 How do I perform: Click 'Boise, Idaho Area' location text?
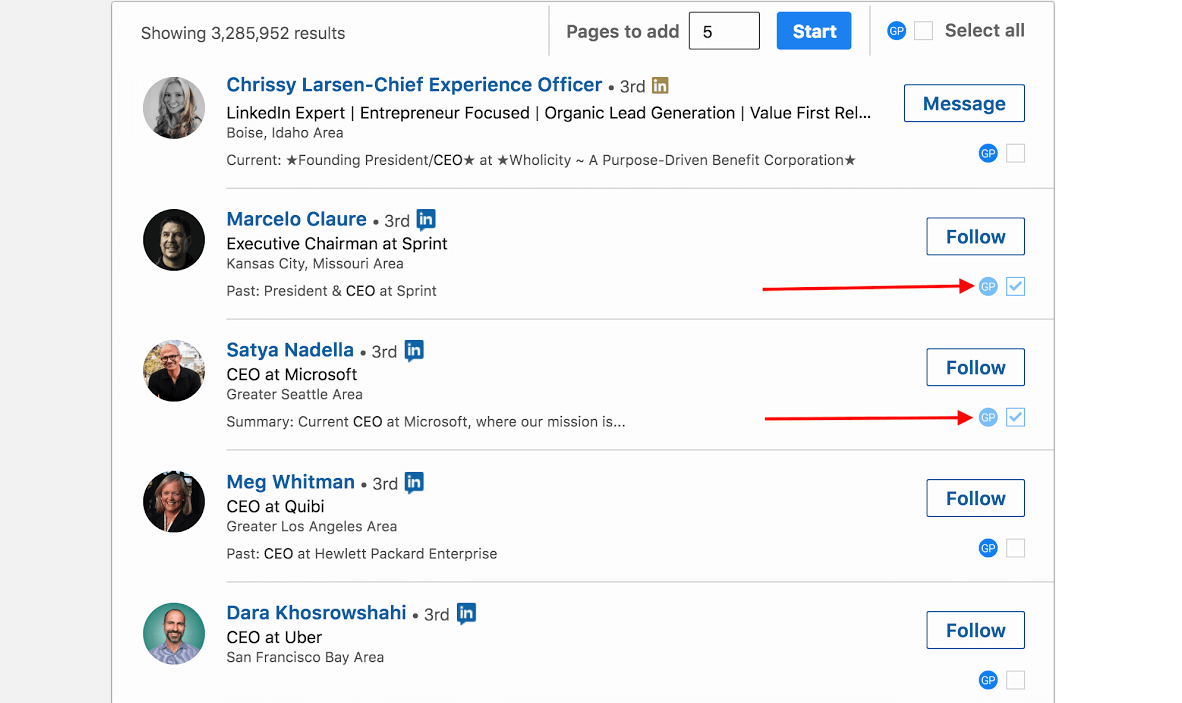pos(285,133)
